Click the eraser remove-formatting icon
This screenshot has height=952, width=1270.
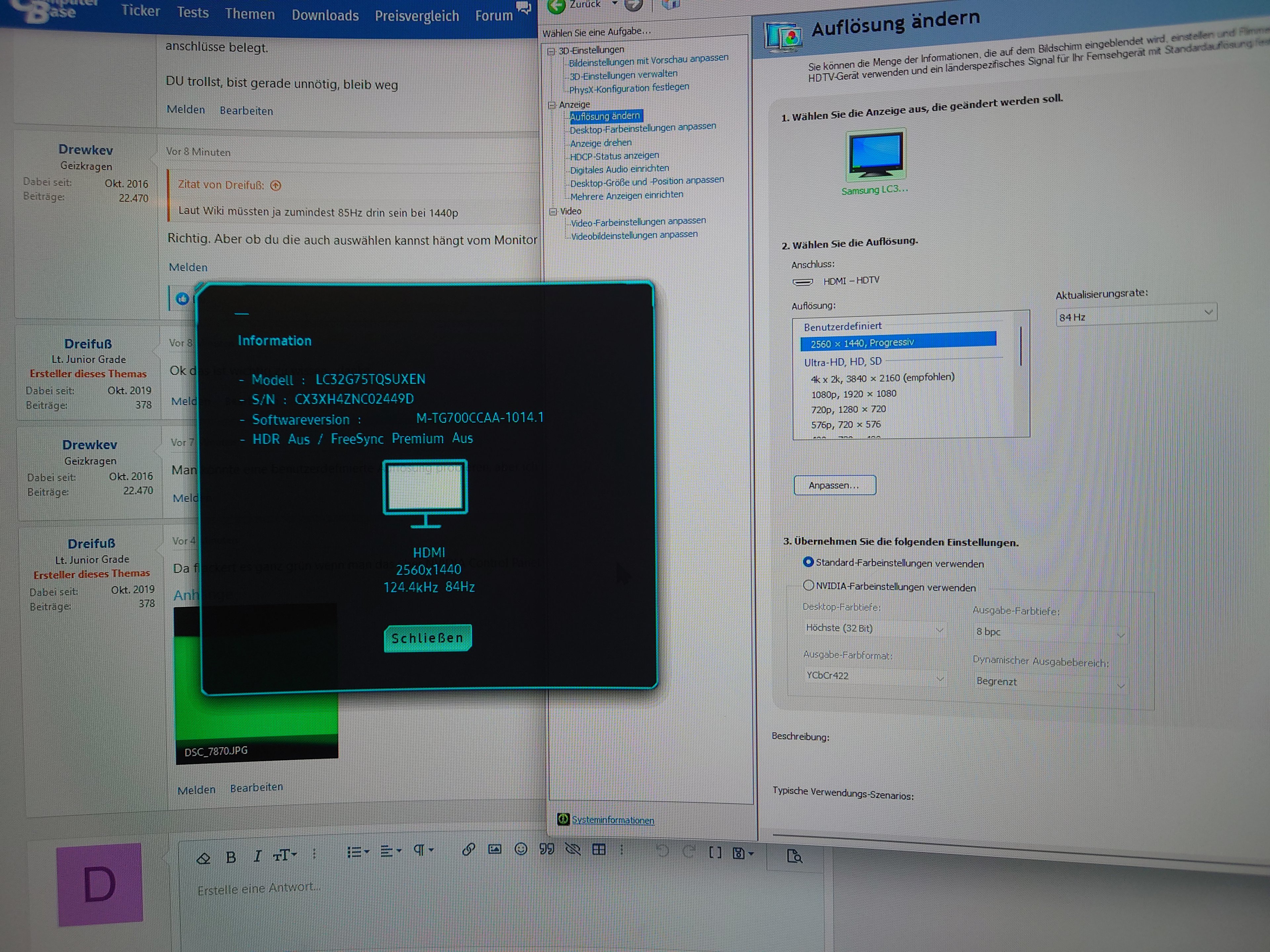point(203,858)
